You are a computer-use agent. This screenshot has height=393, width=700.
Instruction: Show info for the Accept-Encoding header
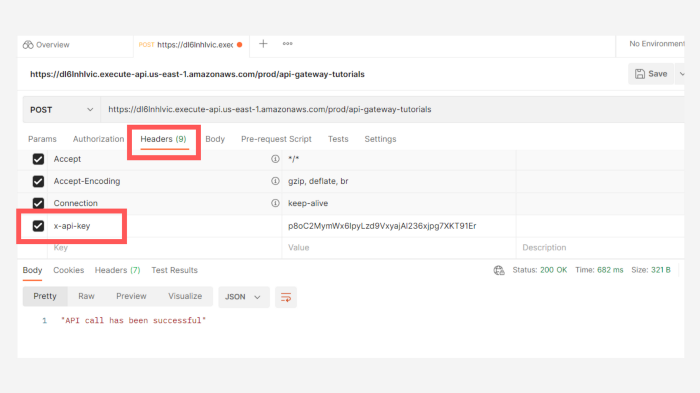pyautogui.click(x=275, y=181)
